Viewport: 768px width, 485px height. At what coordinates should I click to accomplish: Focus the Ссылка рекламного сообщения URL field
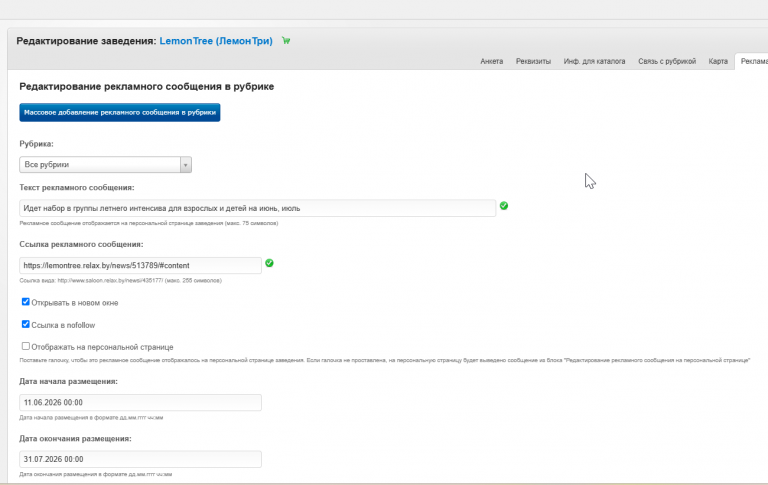[141, 266]
